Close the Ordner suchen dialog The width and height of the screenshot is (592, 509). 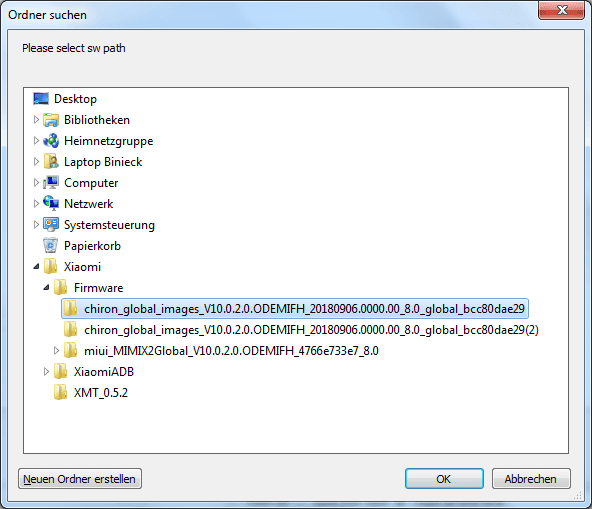[561, 11]
